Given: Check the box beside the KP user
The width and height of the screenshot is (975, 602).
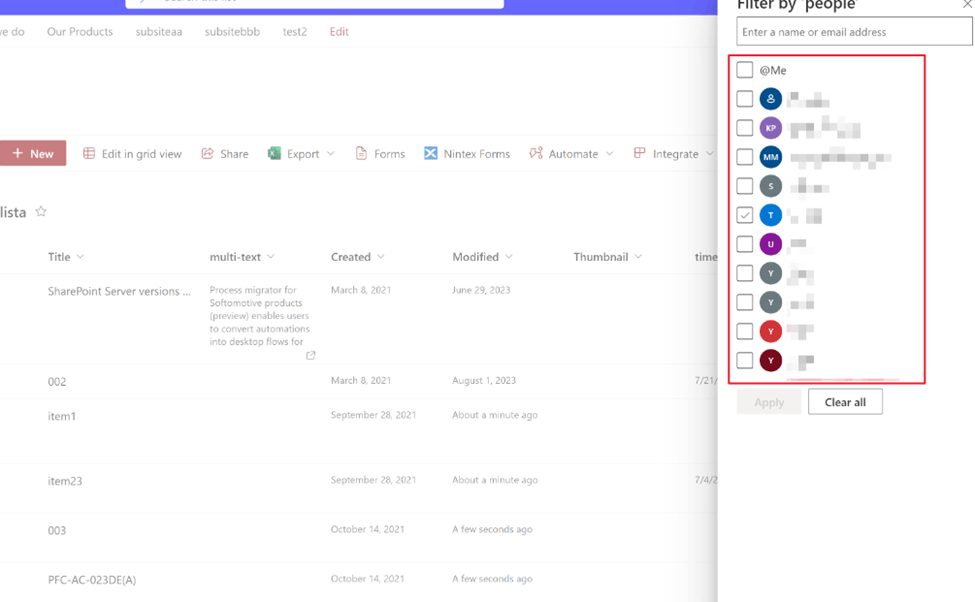Looking at the screenshot, I should pyautogui.click(x=744, y=128).
